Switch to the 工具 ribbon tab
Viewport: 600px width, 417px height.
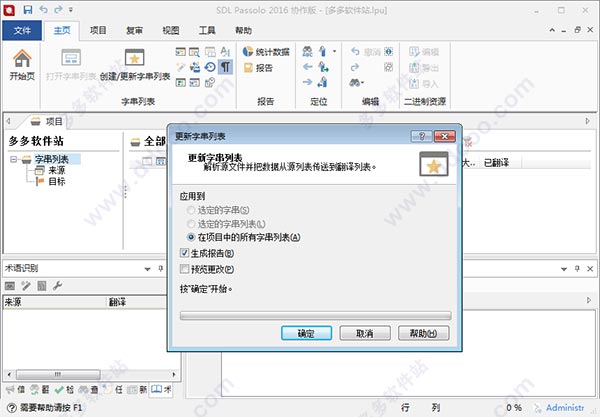[x=207, y=30]
